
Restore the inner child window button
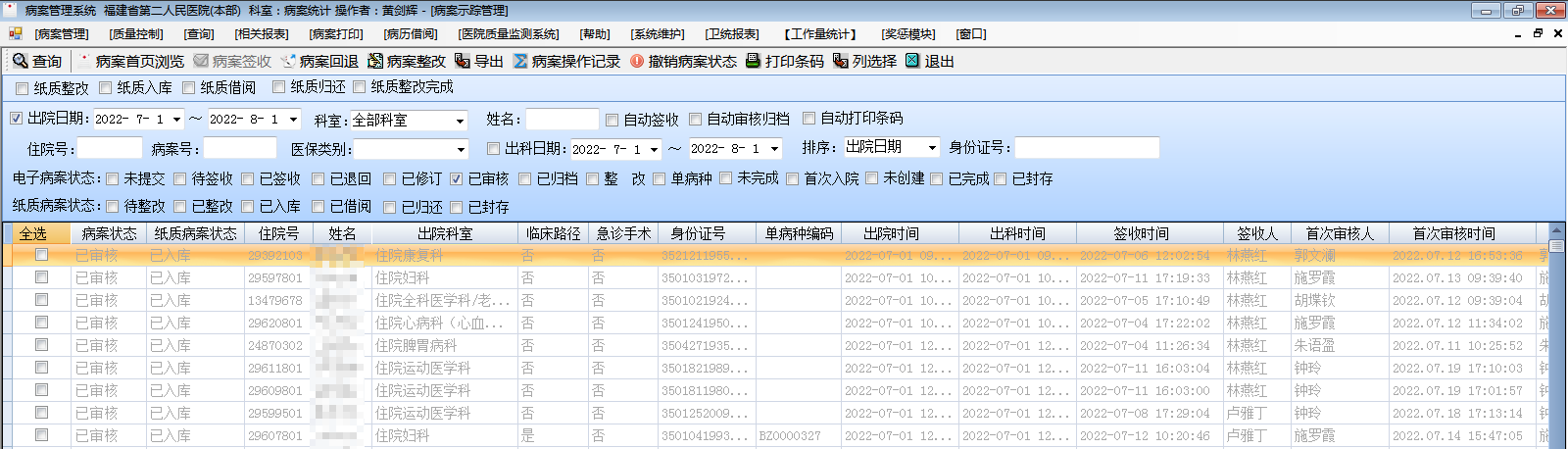point(1538,33)
